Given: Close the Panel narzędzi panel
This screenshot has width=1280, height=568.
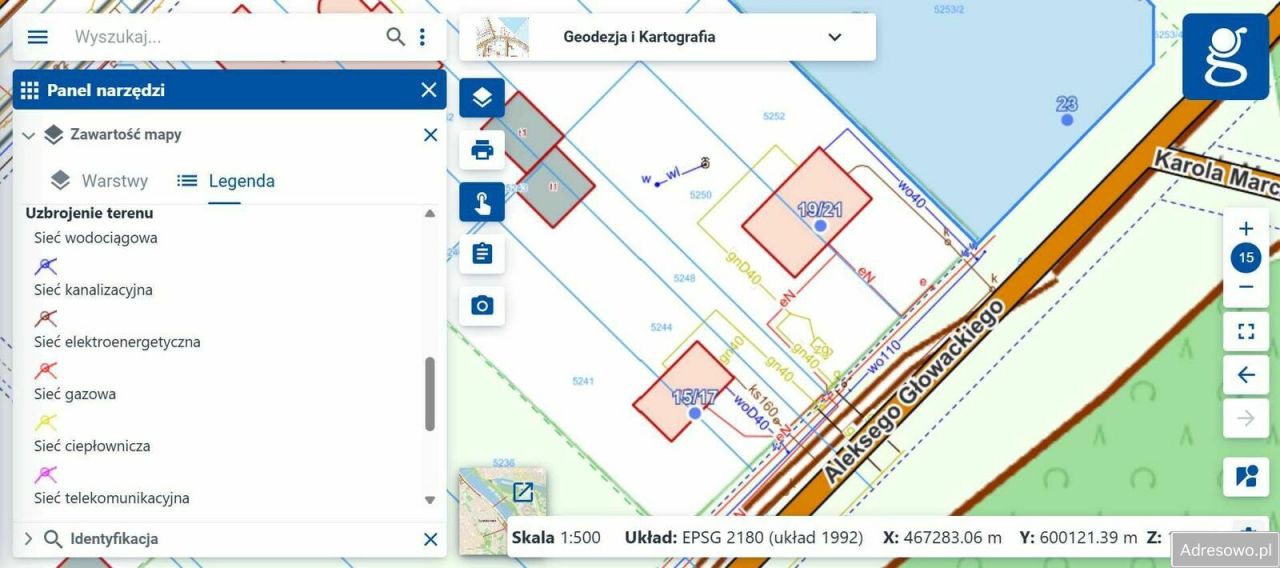Looking at the screenshot, I should point(429,90).
